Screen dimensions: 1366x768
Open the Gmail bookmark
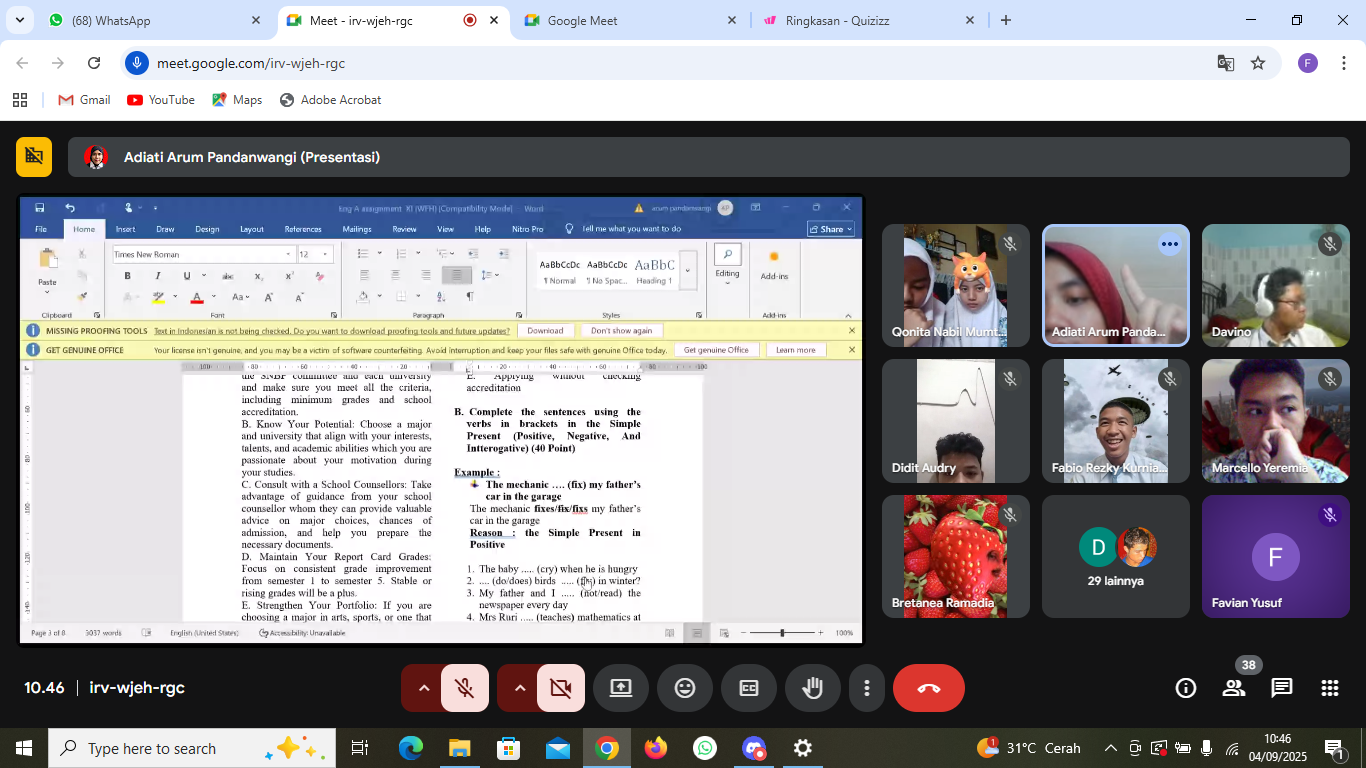tap(84, 100)
